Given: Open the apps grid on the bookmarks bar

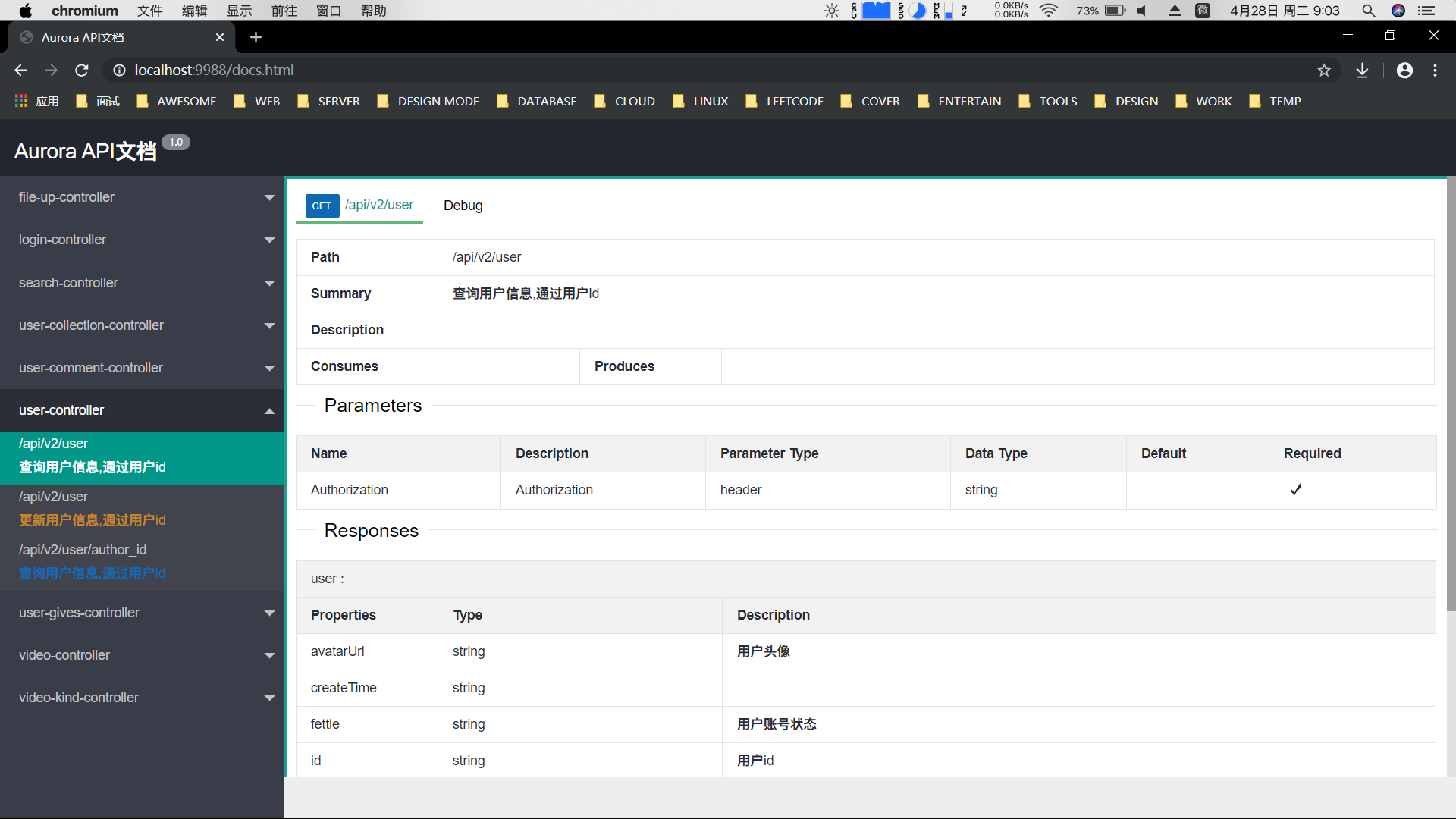Looking at the screenshot, I should (20, 101).
